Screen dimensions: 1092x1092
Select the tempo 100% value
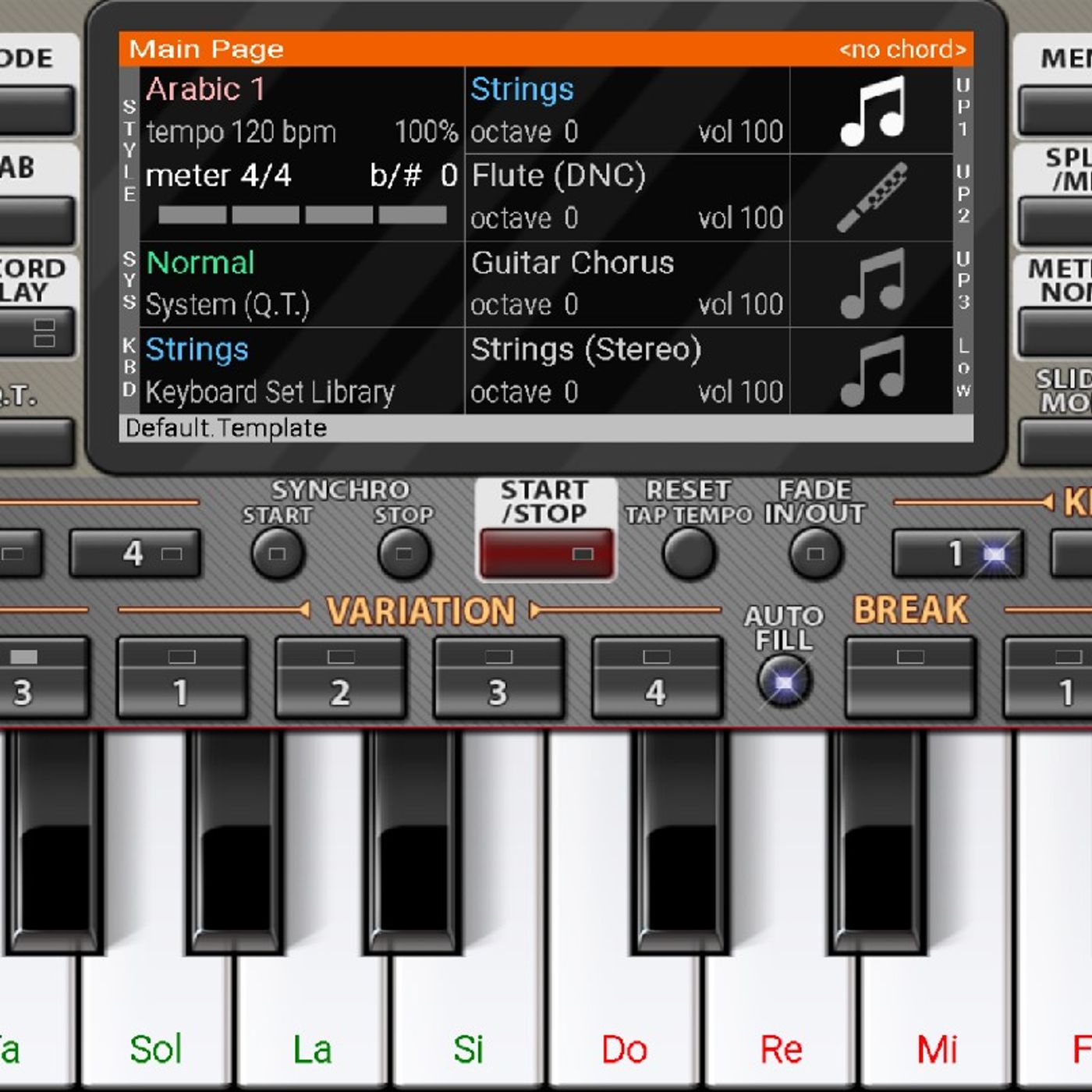[x=426, y=132]
